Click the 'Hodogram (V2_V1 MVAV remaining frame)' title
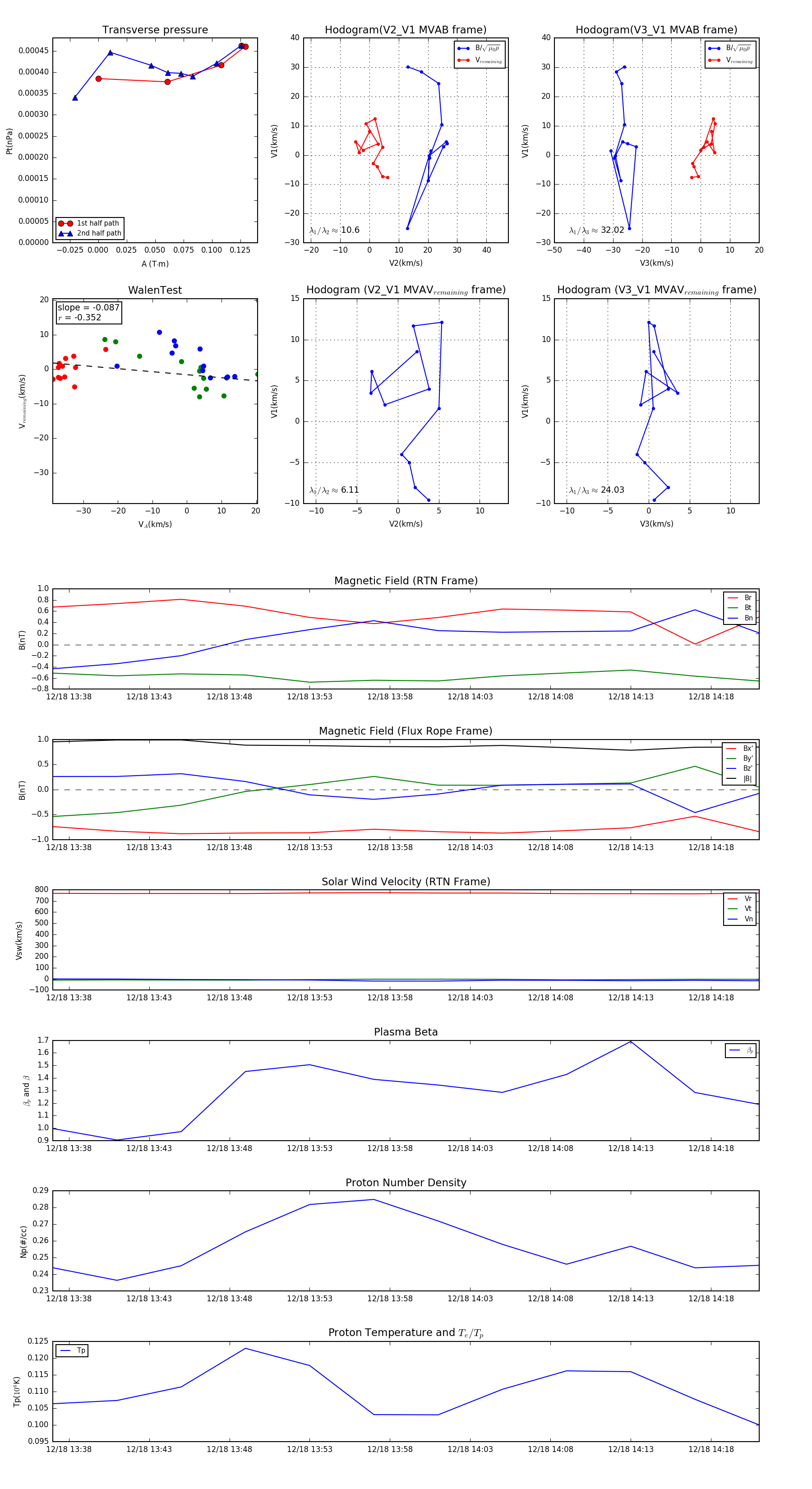The height and width of the screenshot is (1489, 812). click(406, 290)
